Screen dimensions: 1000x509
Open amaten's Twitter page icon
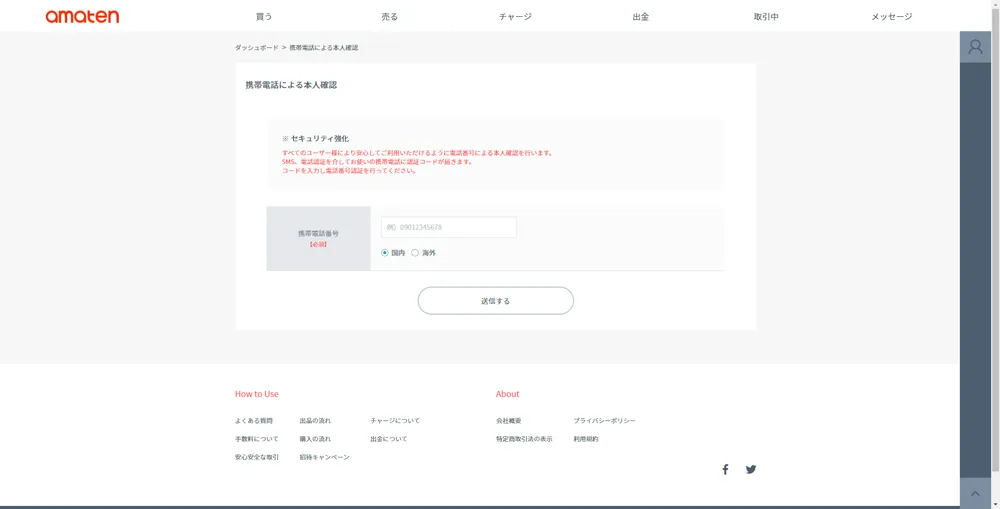pyautogui.click(x=751, y=469)
